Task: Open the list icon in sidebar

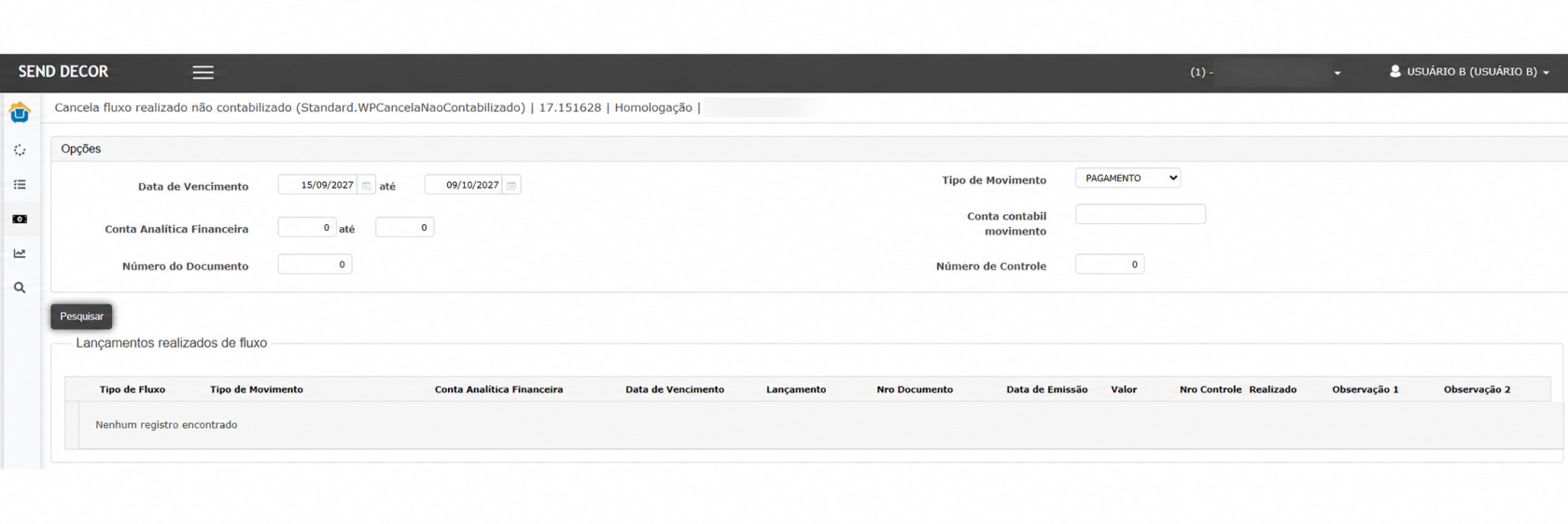Action: [20, 185]
